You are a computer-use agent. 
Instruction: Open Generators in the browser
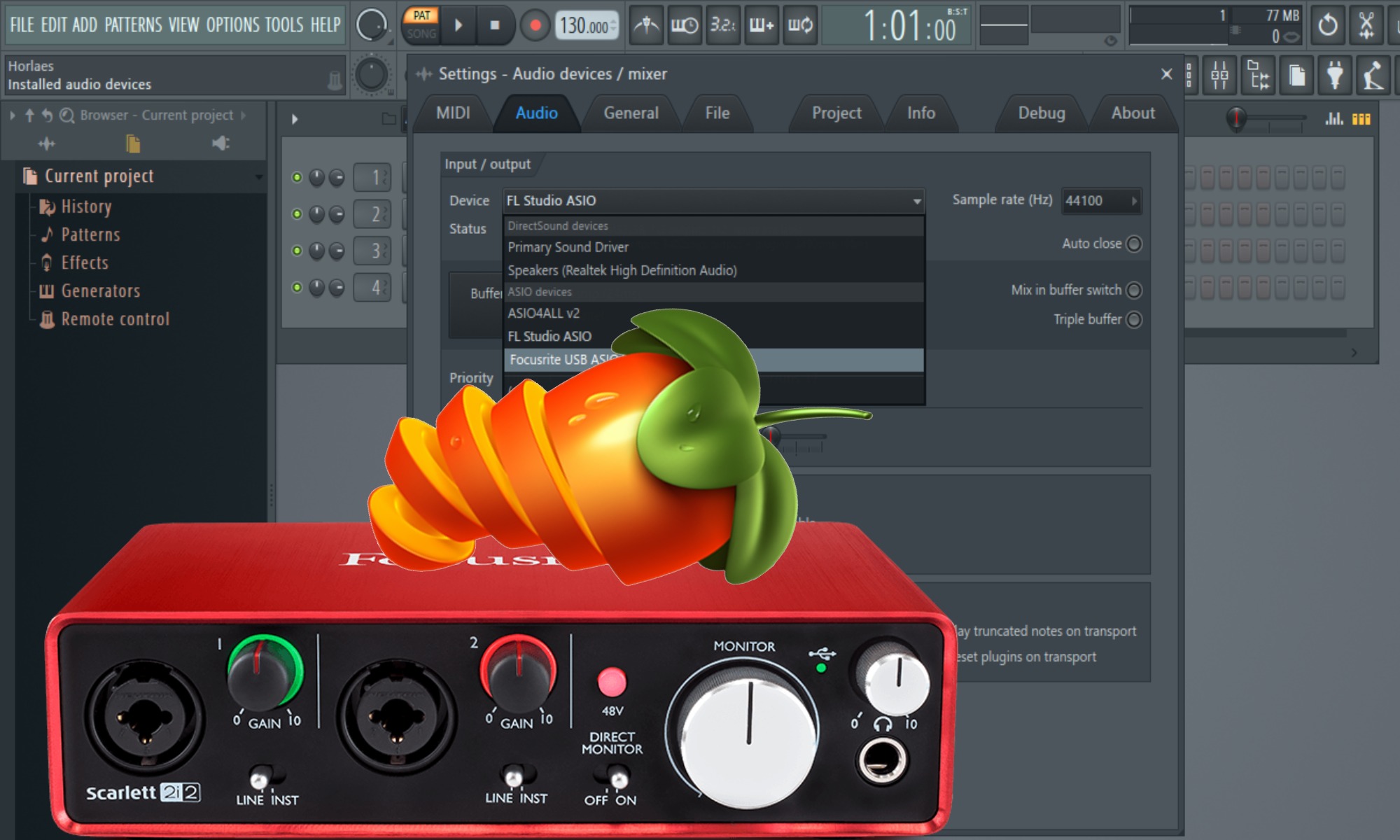tap(100, 290)
